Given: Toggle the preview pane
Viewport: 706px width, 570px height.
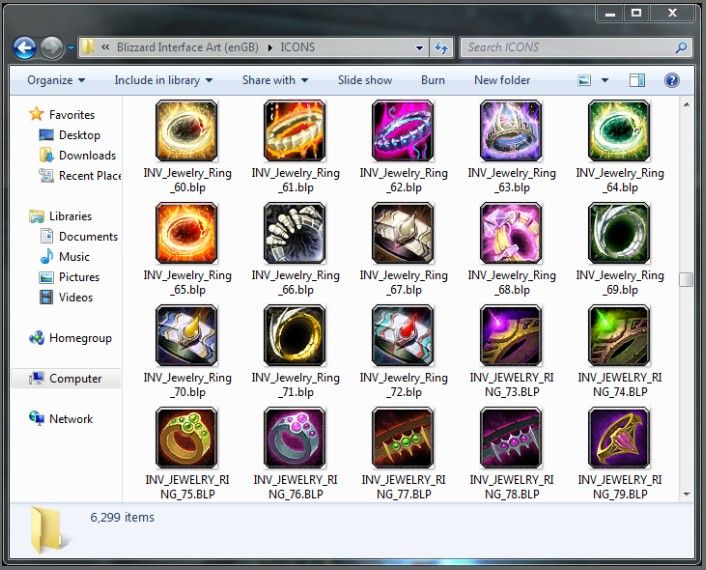Looking at the screenshot, I should pos(637,81).
